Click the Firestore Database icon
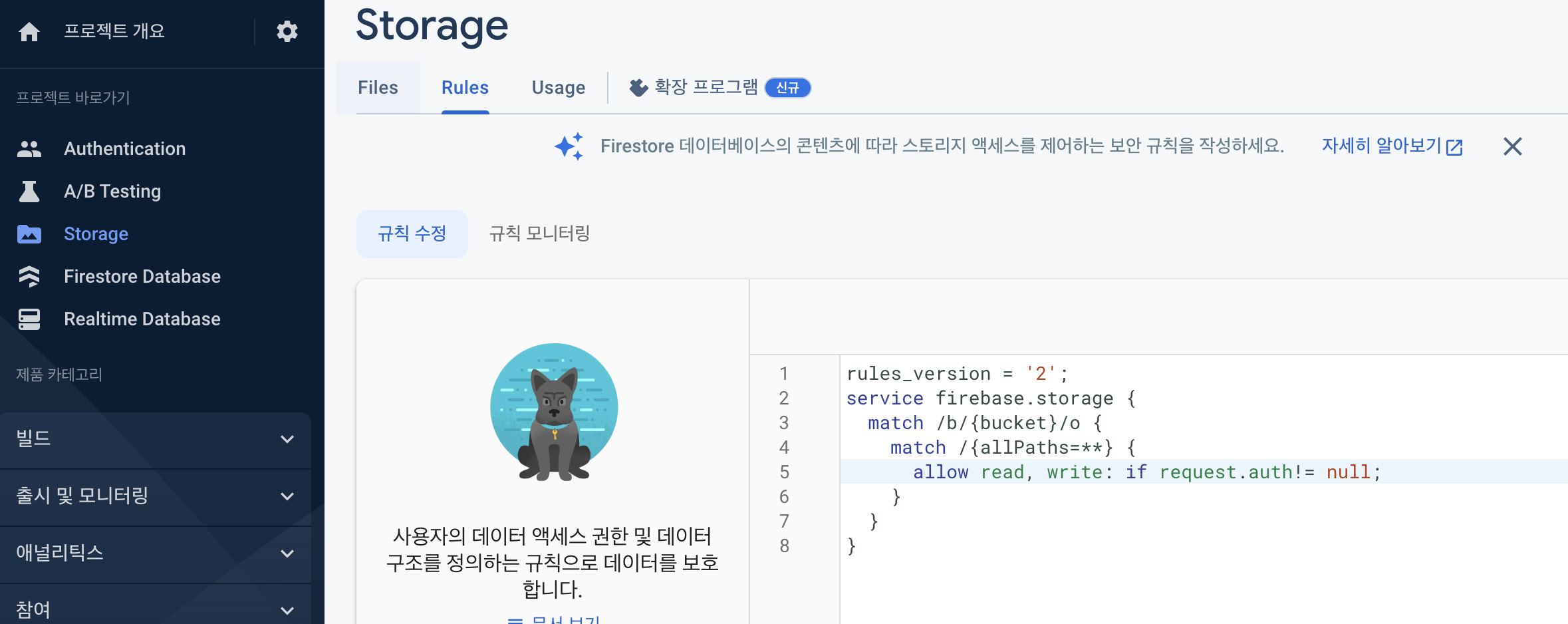Viewport: 1568px width, 624px height. click(29, 276)
